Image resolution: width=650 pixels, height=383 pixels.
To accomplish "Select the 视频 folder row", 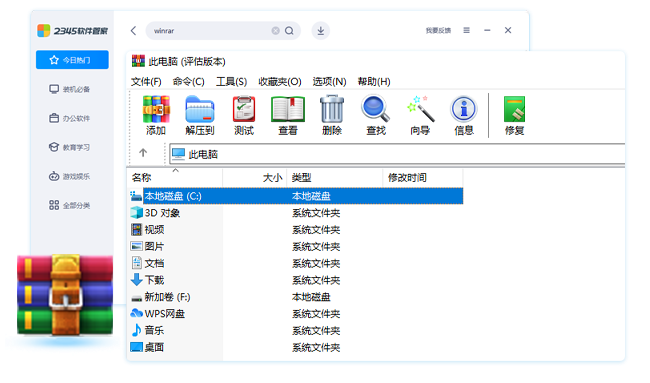I will point(296,230).
